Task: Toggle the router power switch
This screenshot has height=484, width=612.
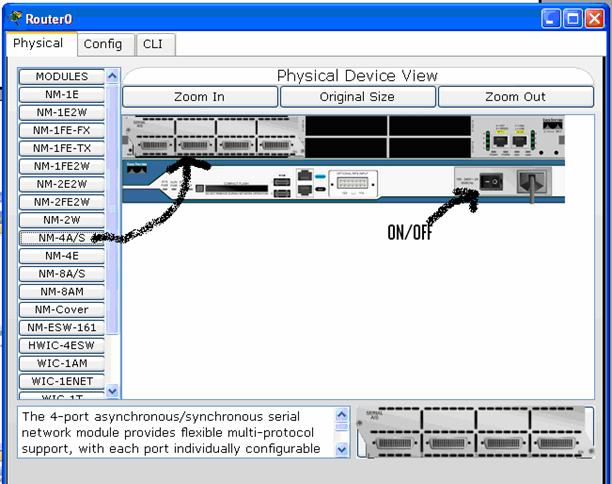Action: [490, 182]
